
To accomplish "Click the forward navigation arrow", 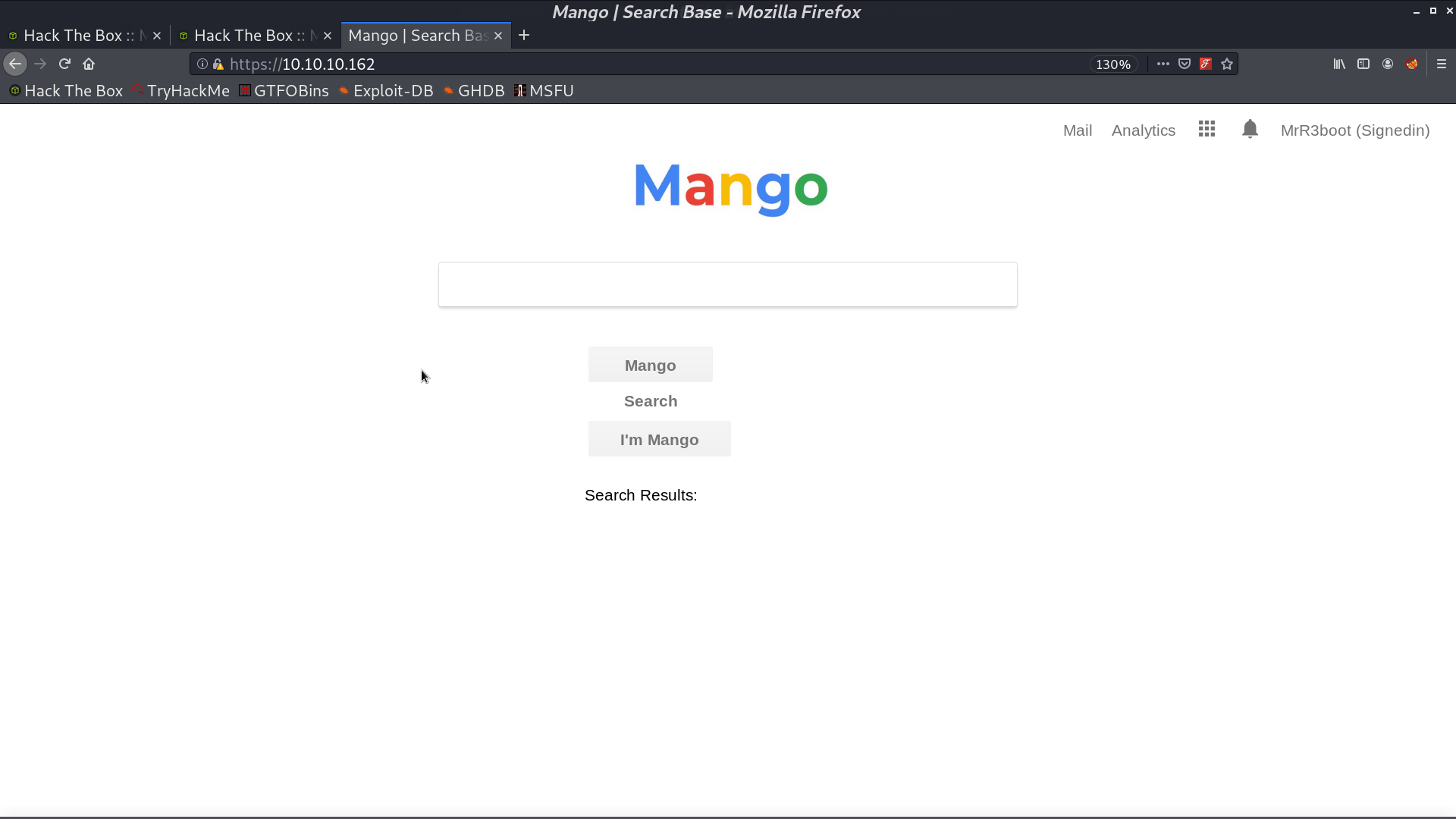I will point(40,64).
